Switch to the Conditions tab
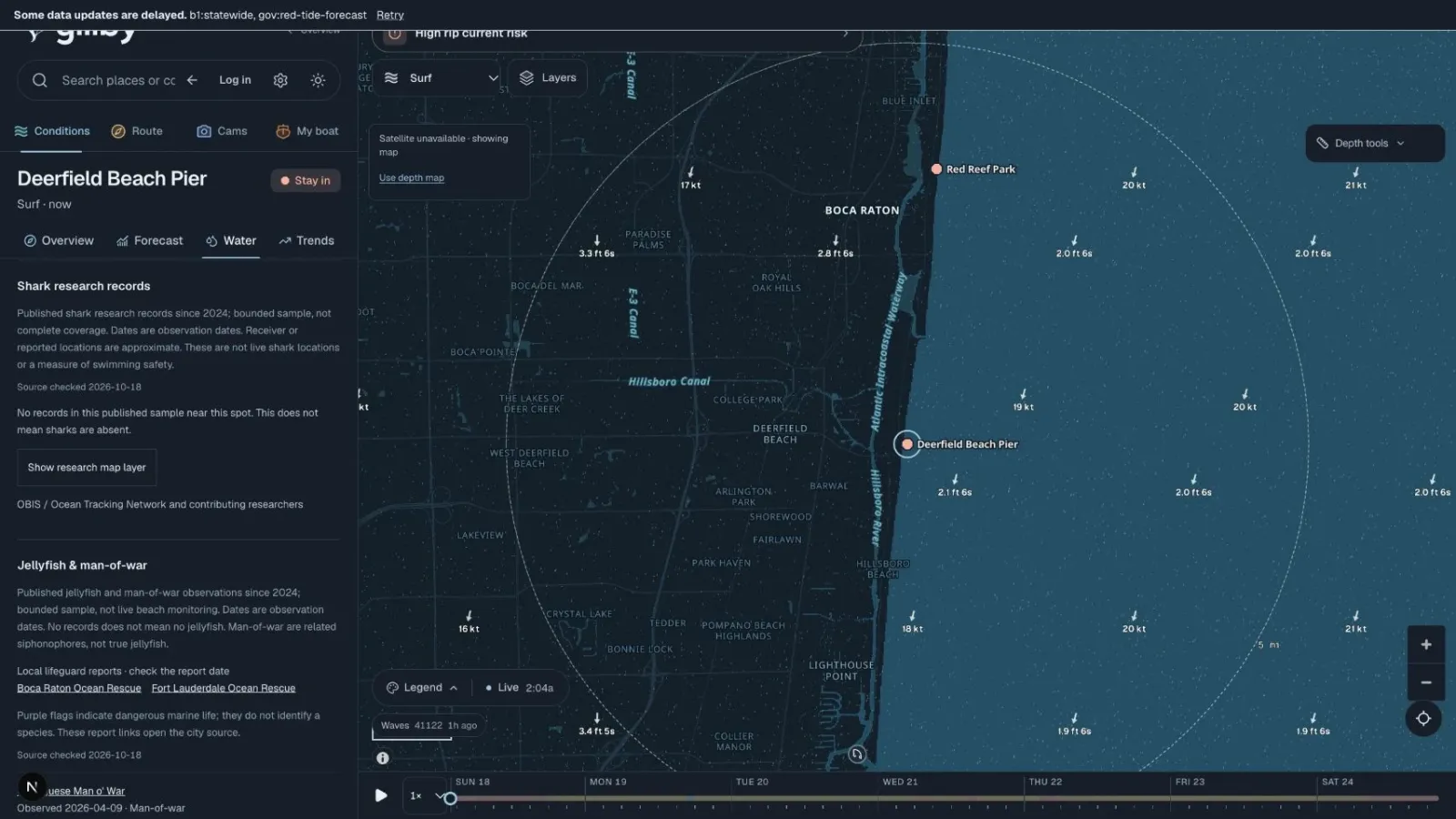This screenshot has height=819, width=1456. (x=52, y=131)
